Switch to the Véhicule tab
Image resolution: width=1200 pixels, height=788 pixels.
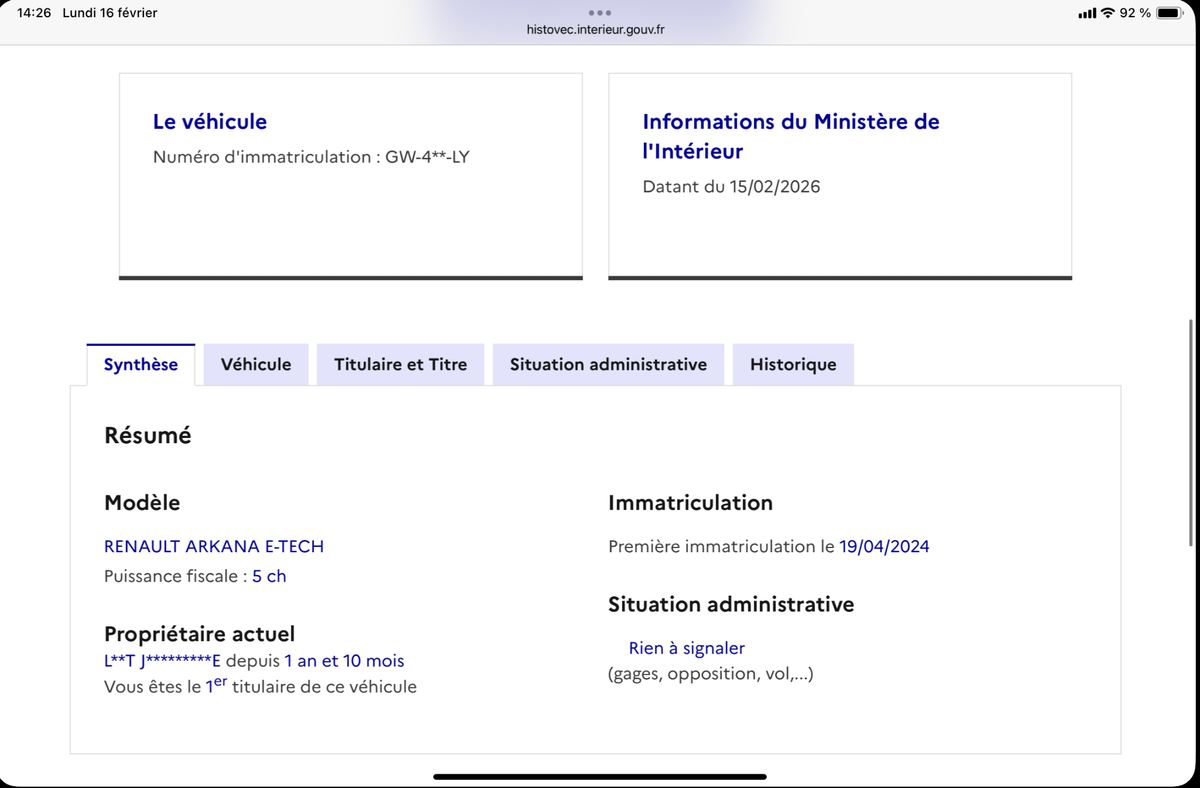click(255, 364)
